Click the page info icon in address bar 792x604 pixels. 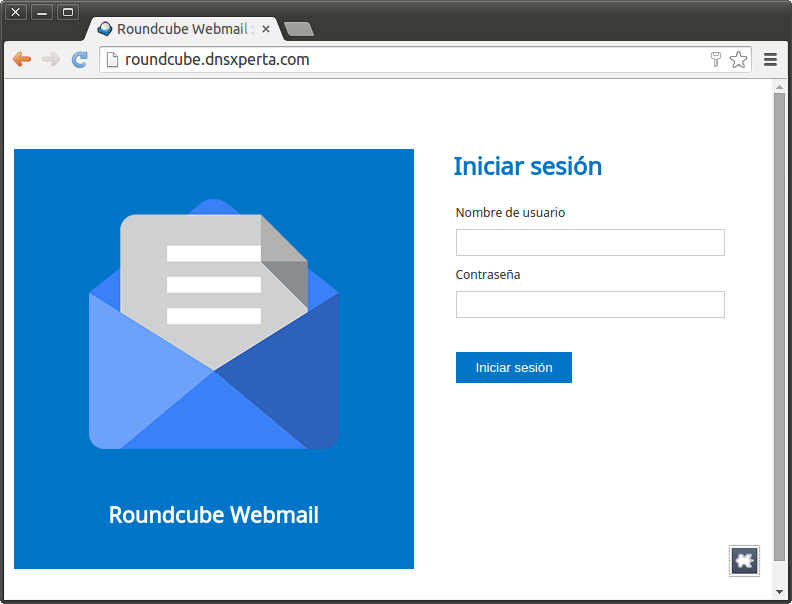[x=112, y=60]
